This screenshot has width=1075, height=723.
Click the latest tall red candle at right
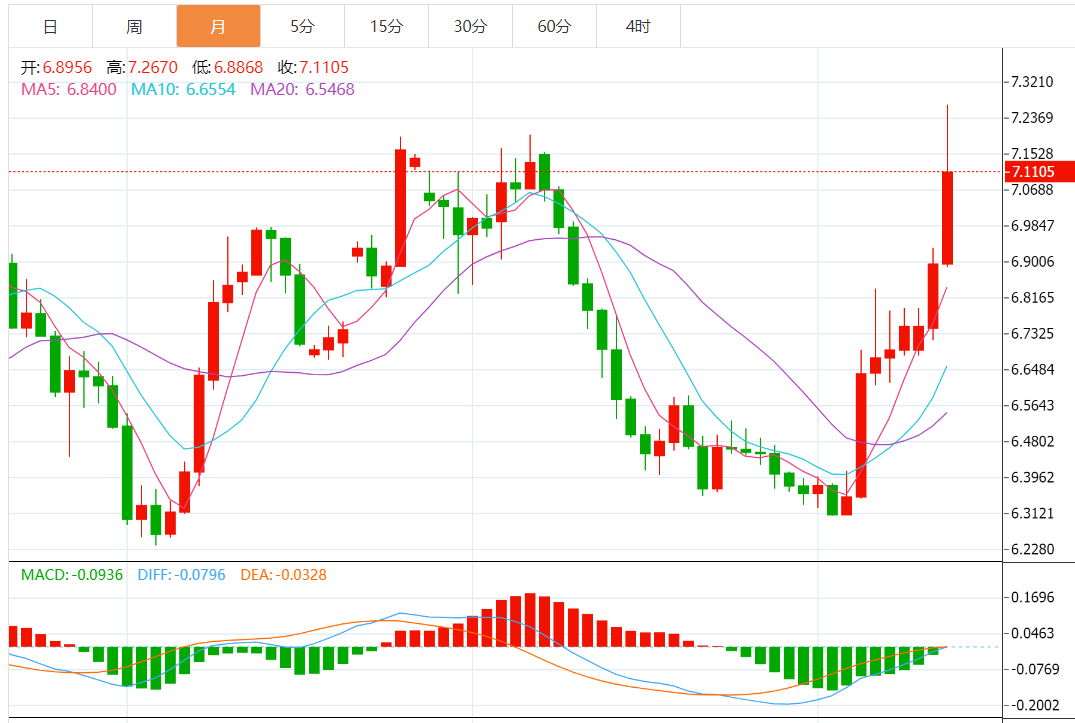(946, 218)
